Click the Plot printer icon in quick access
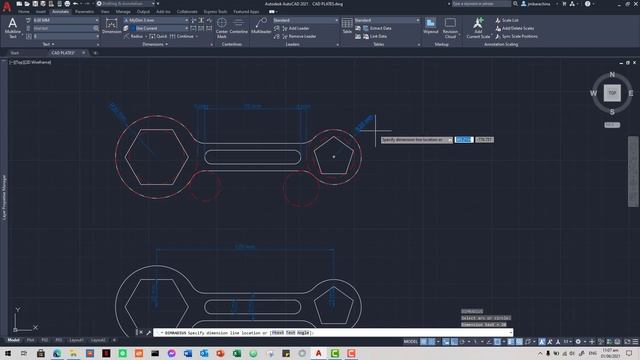The image size is (640, 360). (x=67, y=4)
